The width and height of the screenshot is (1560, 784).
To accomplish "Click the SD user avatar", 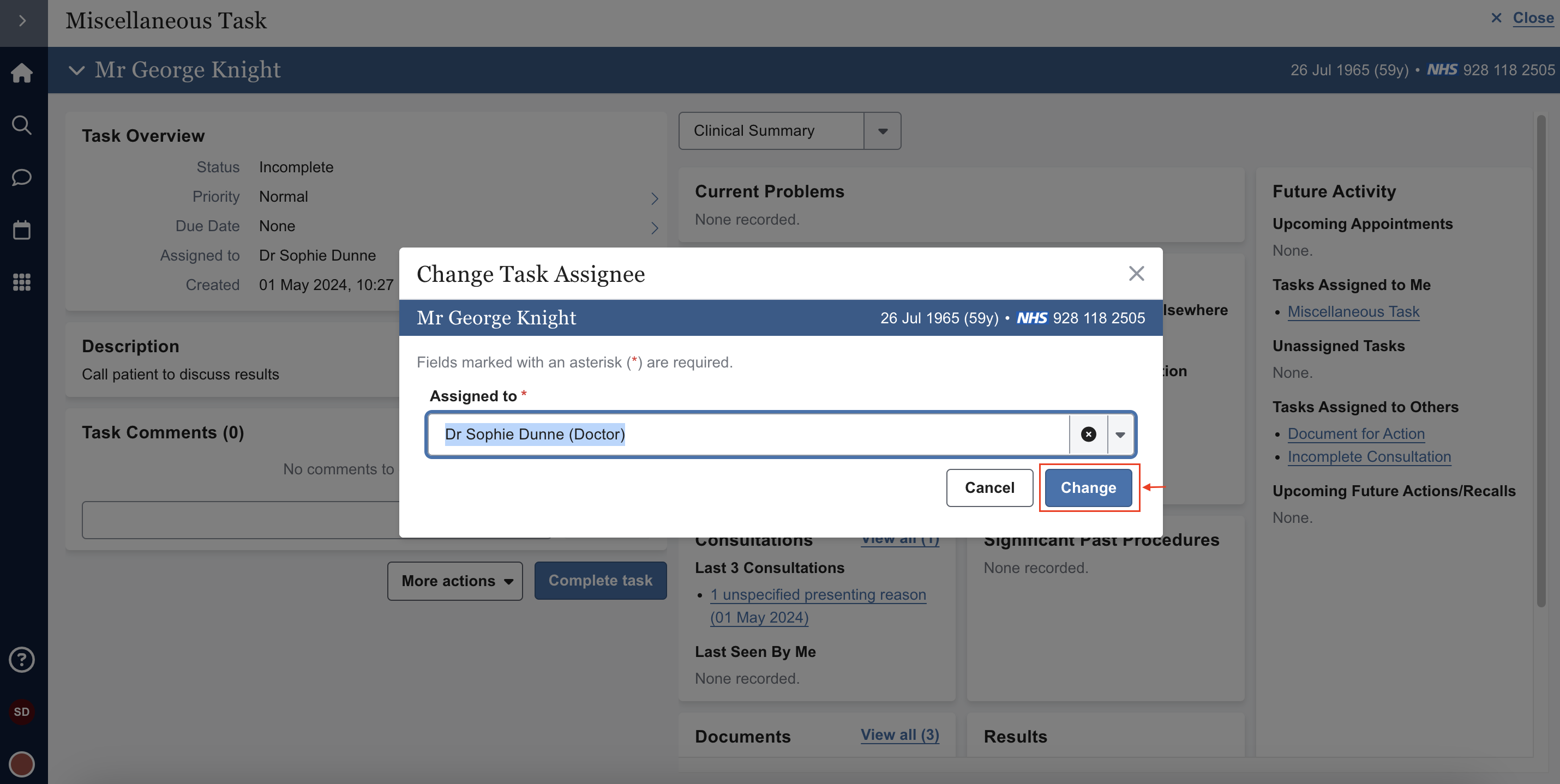I will tap(22, 711).
